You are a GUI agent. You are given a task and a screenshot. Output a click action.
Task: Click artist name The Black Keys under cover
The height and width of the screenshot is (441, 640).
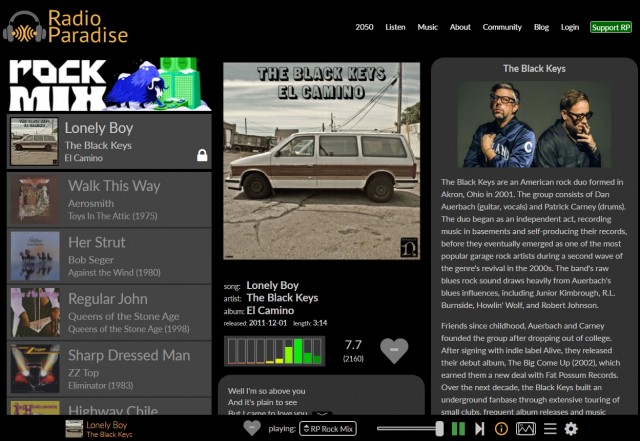point(282,298)
